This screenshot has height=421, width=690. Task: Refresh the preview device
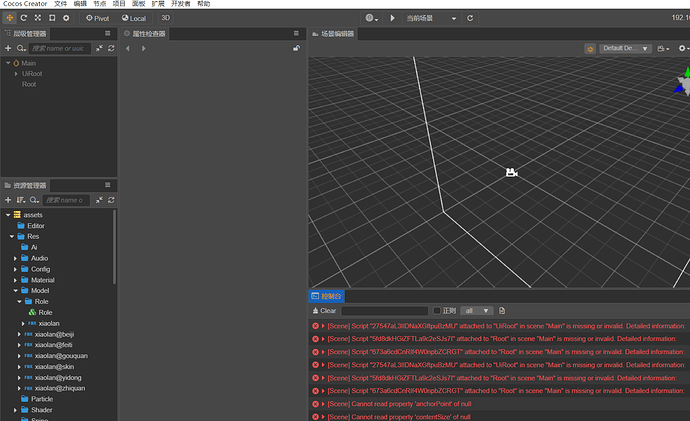coord(470,18)
